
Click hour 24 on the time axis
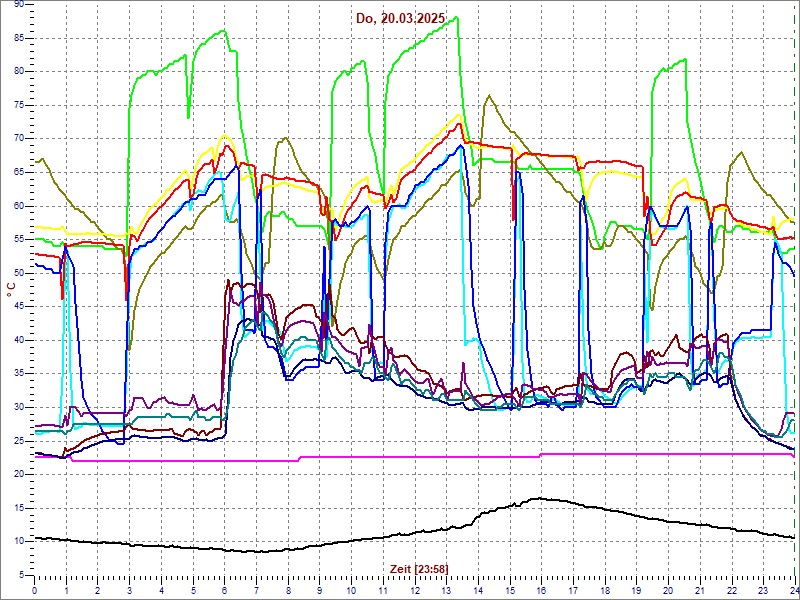pyautogui.click(x=794, y=590)
